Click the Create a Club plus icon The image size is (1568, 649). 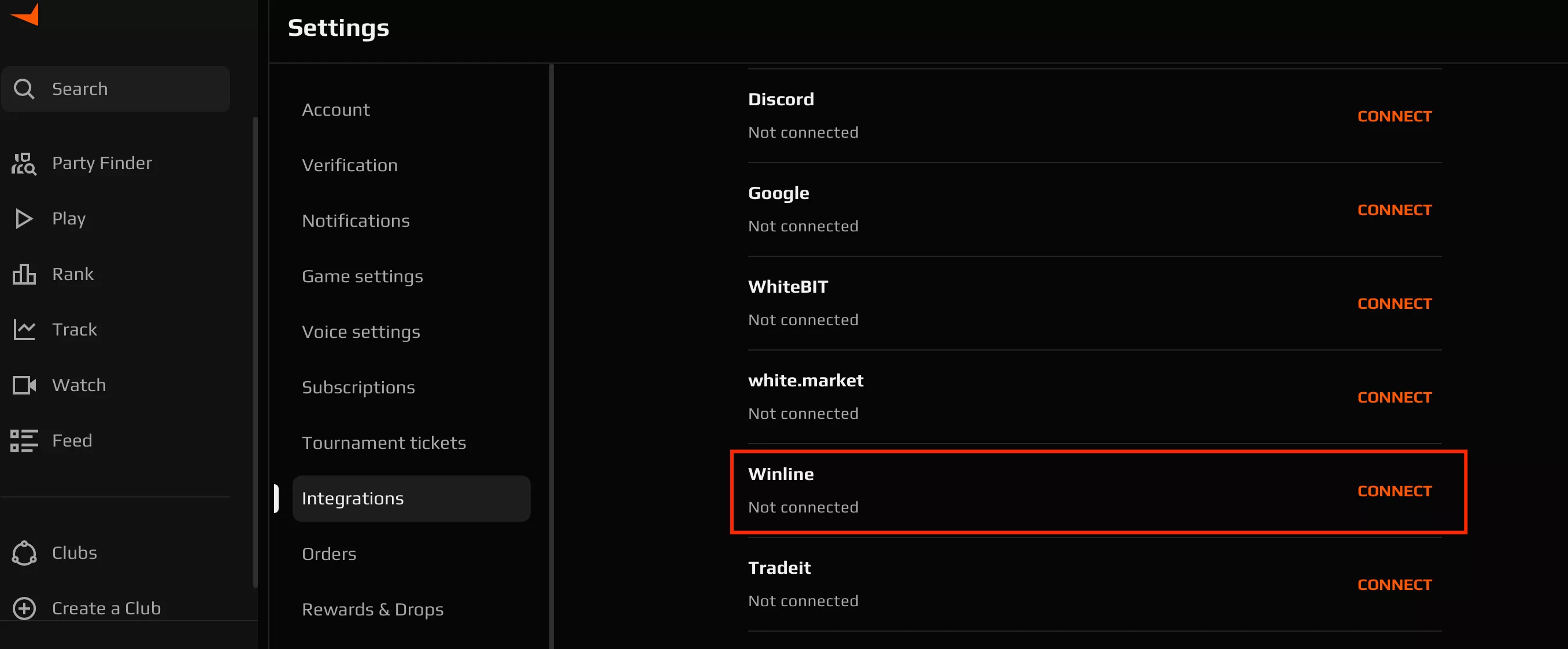point(24,608)
